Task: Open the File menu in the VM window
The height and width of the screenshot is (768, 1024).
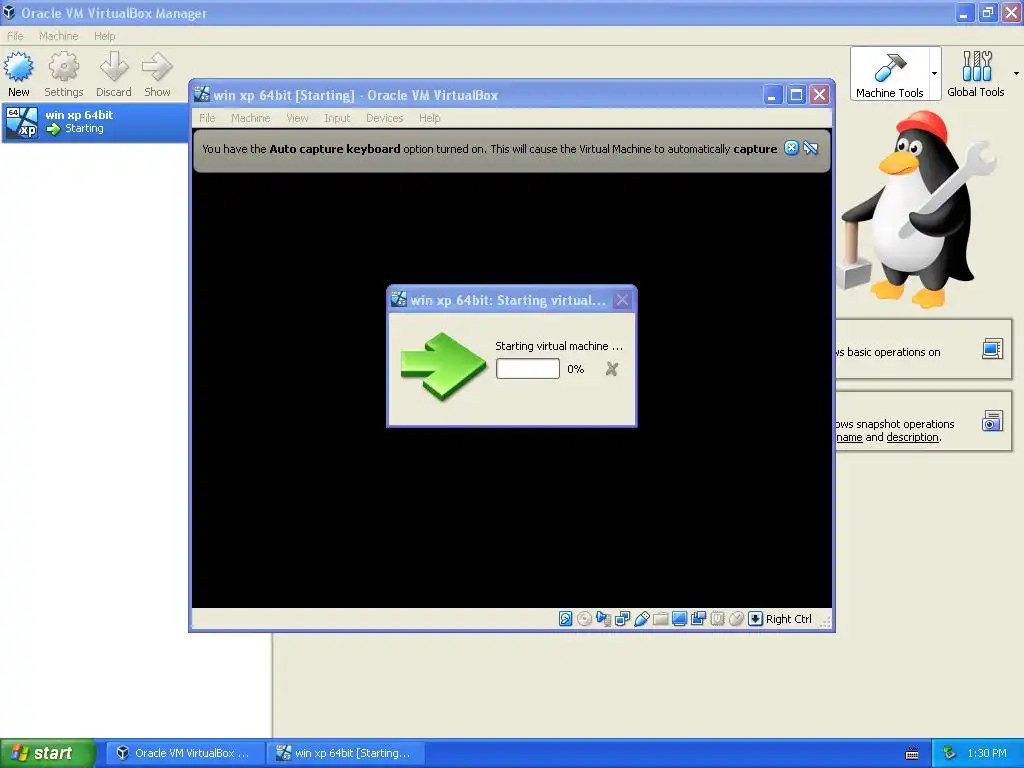Action: point(207,118)
